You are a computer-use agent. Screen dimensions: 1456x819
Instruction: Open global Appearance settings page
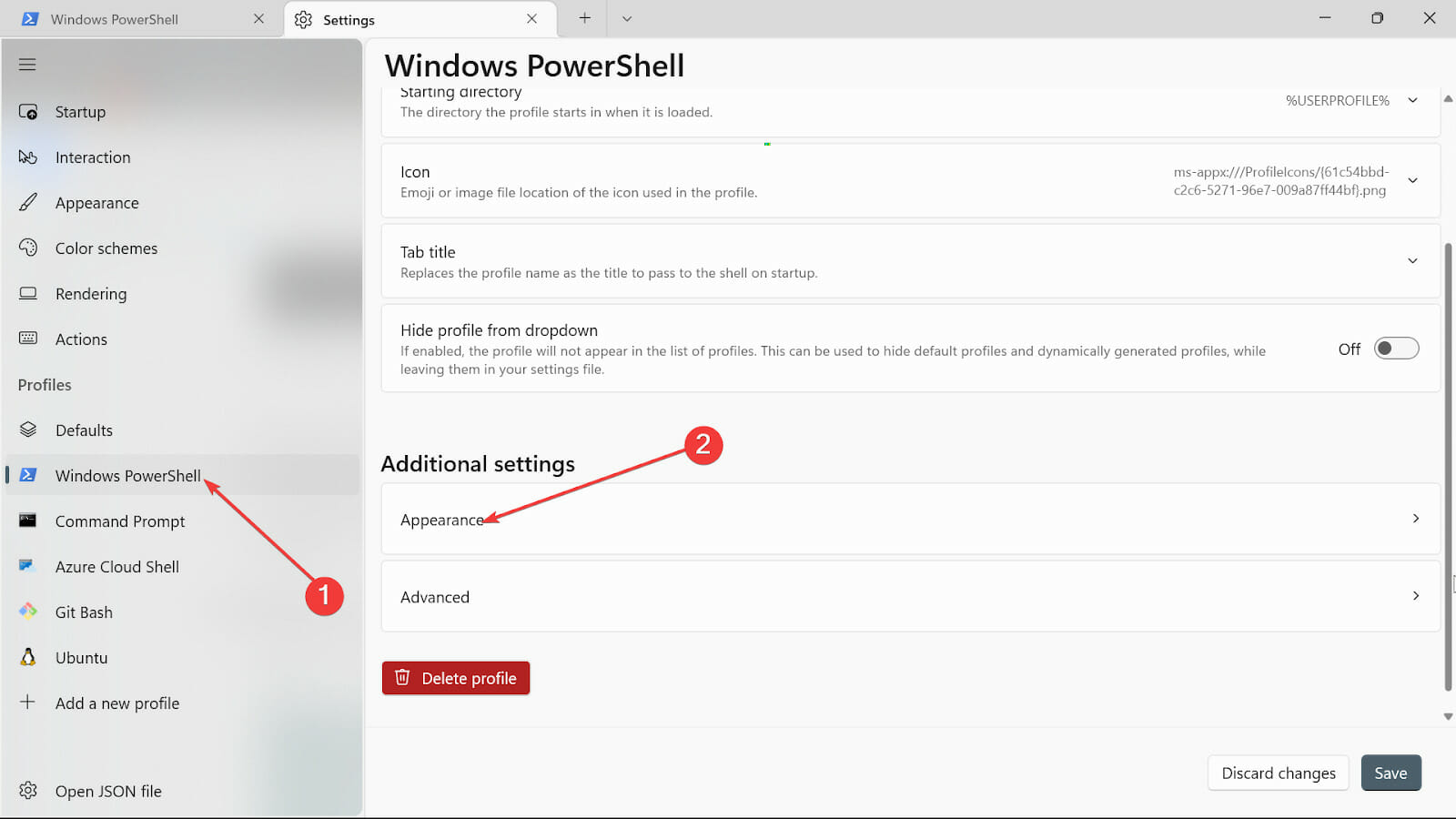(x=182, y=203)
